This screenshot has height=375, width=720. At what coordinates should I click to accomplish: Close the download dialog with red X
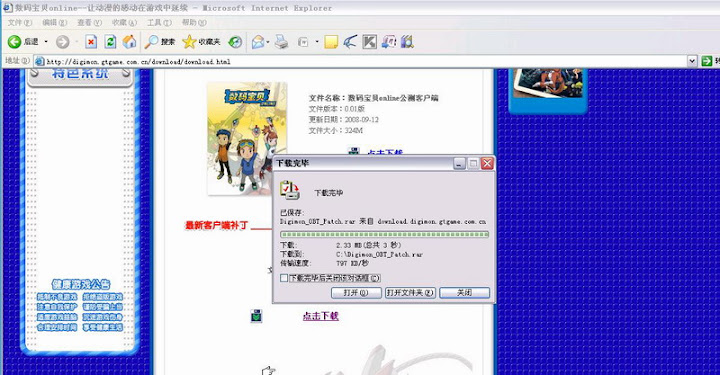click(487, 163)
